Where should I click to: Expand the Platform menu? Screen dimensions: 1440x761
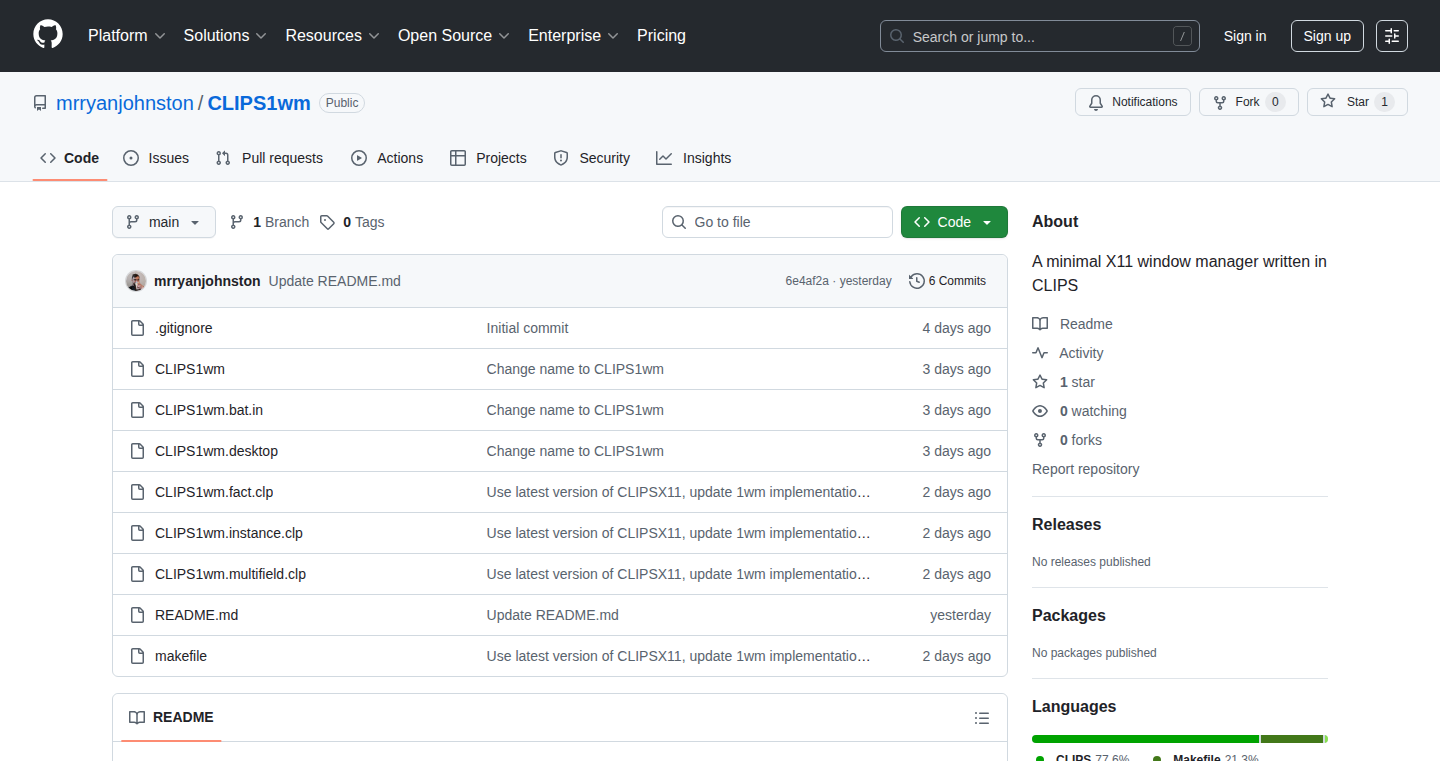pos(126,36)
